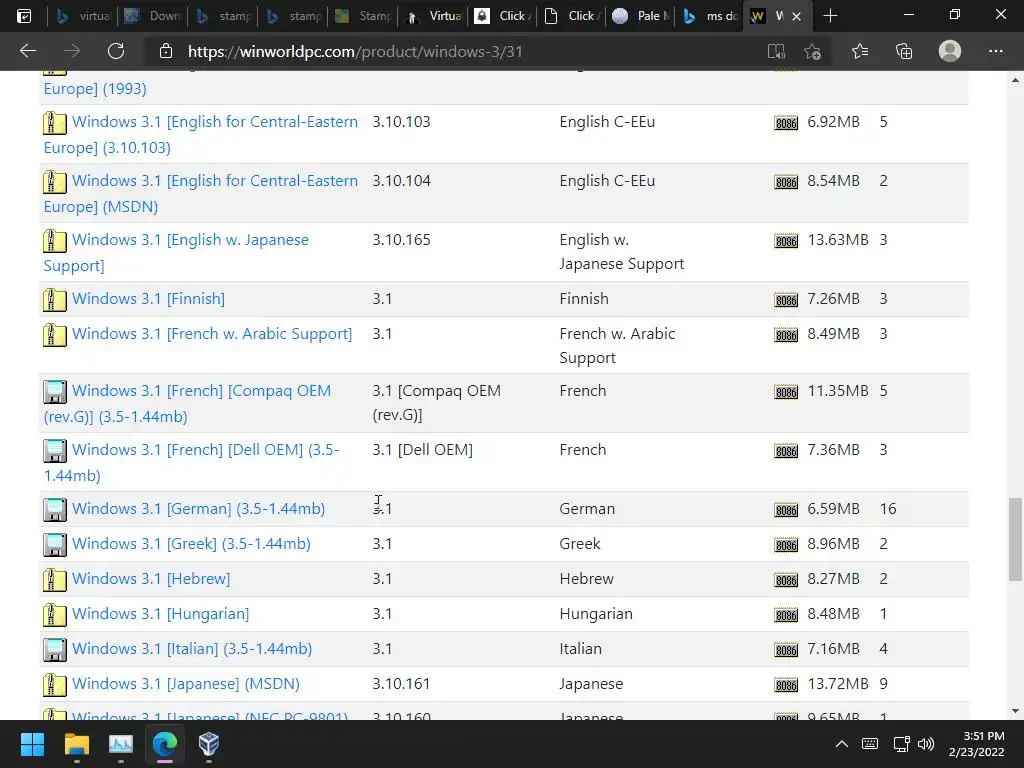The width and height of the screenshot is (1024, 768).
Task: Open VirtualBox cube taskbar icon
Action: [x=209, y=744]
